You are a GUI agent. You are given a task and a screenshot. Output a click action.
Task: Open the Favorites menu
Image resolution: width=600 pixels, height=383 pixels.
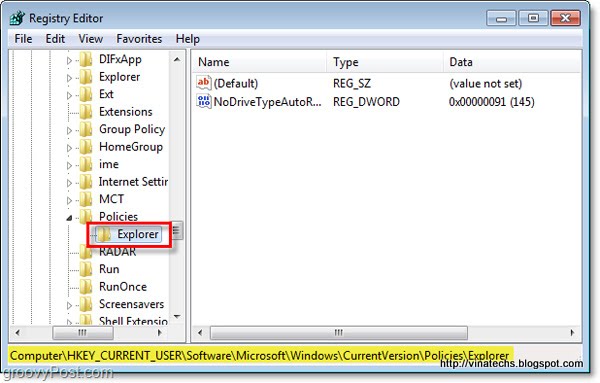point(139,39)
